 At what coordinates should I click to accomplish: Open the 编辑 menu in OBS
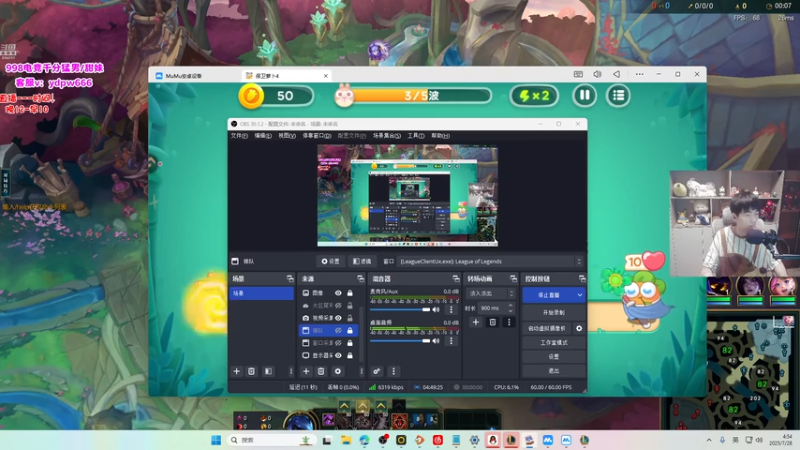(x=263, y=136)
